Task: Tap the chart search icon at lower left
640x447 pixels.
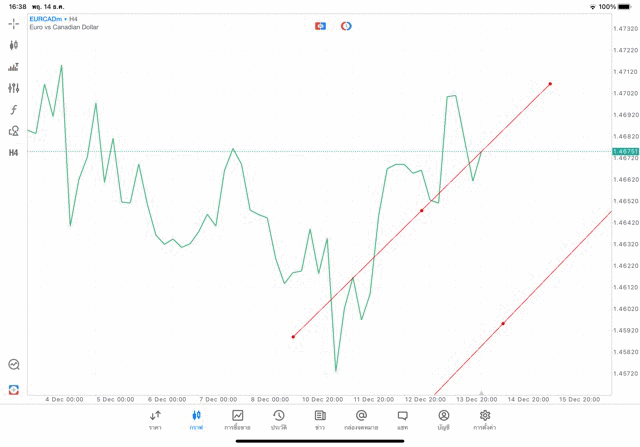Action: (14, 365)
